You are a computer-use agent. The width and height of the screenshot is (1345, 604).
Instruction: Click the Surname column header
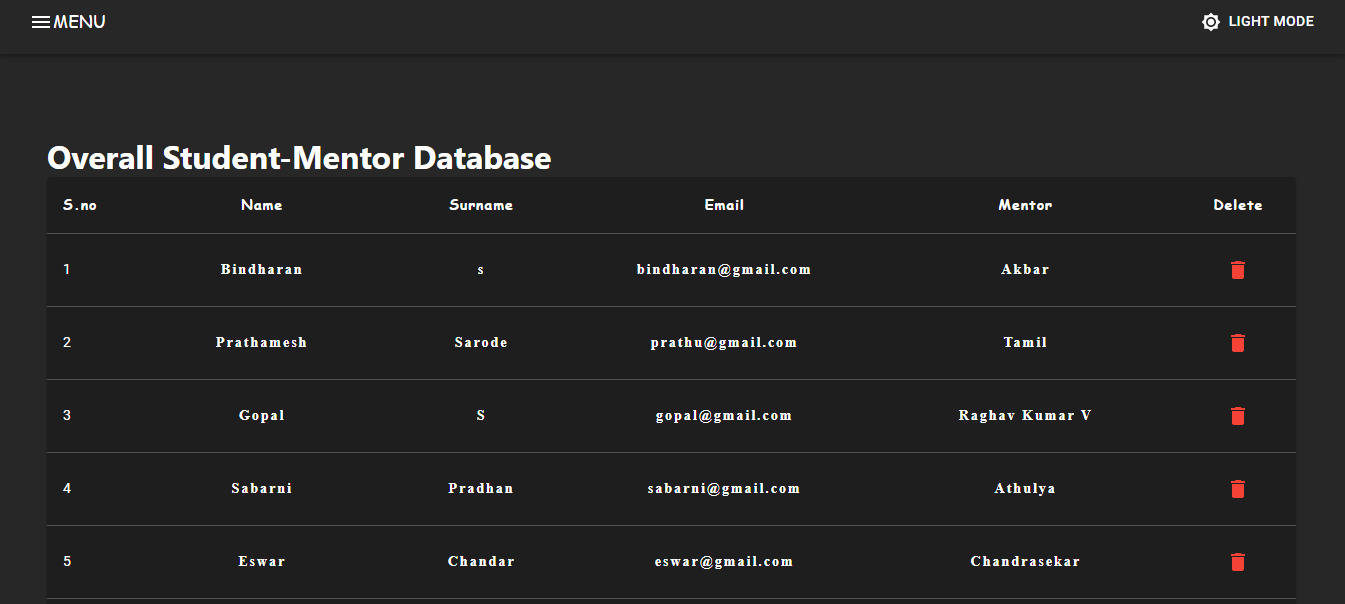pos(481,205)
